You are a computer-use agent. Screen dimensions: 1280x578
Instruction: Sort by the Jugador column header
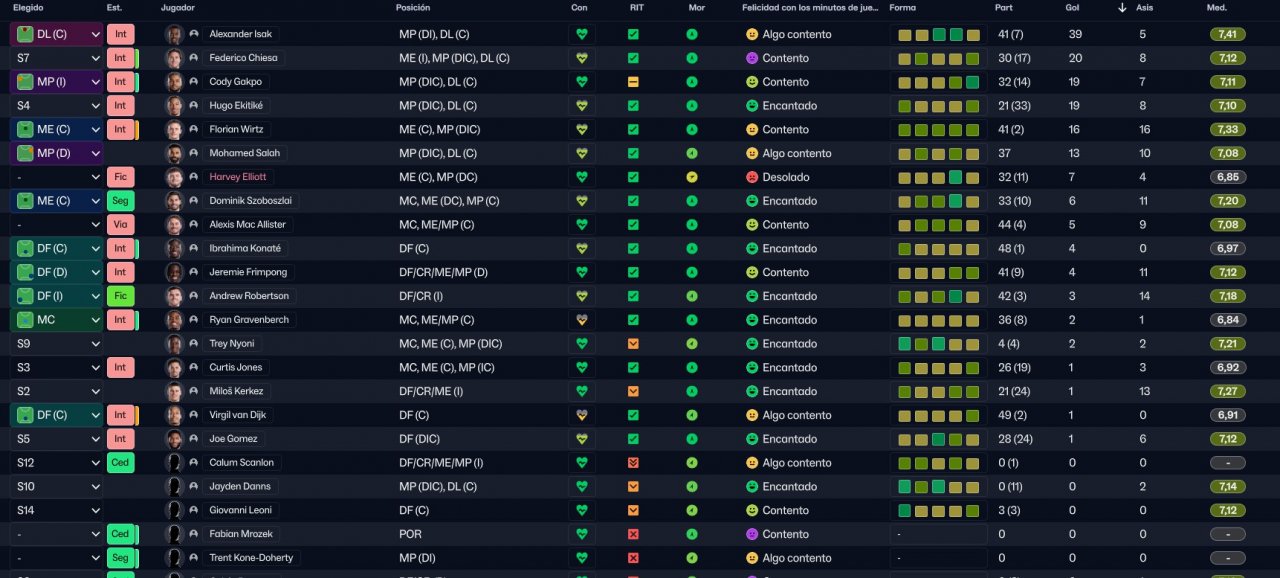(x=178, y=8)
